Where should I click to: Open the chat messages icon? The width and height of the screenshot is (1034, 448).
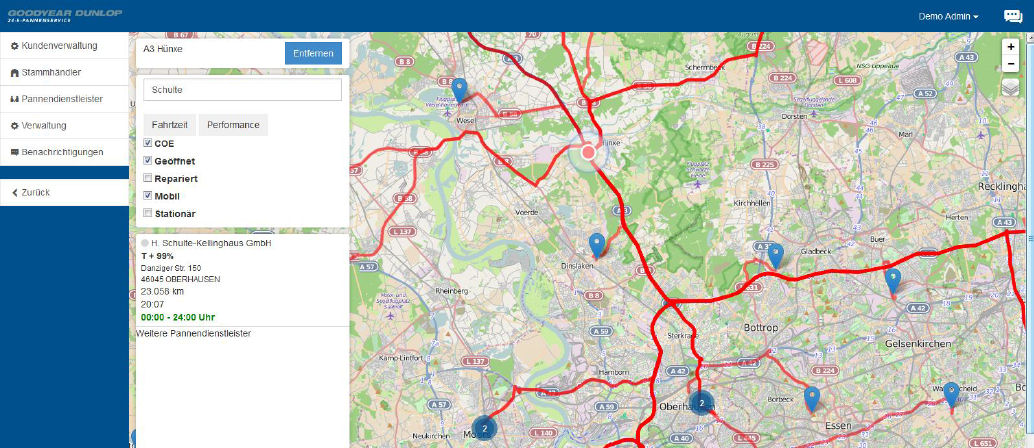pos(1012,16)
